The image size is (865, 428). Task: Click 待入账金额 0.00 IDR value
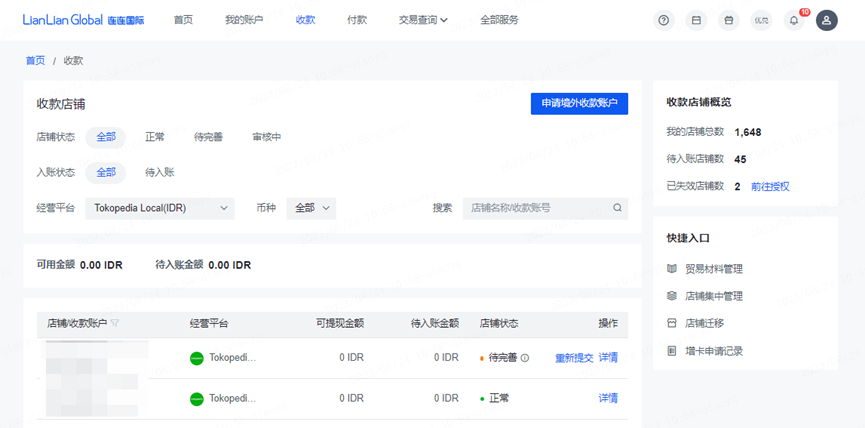coord(229,265)
